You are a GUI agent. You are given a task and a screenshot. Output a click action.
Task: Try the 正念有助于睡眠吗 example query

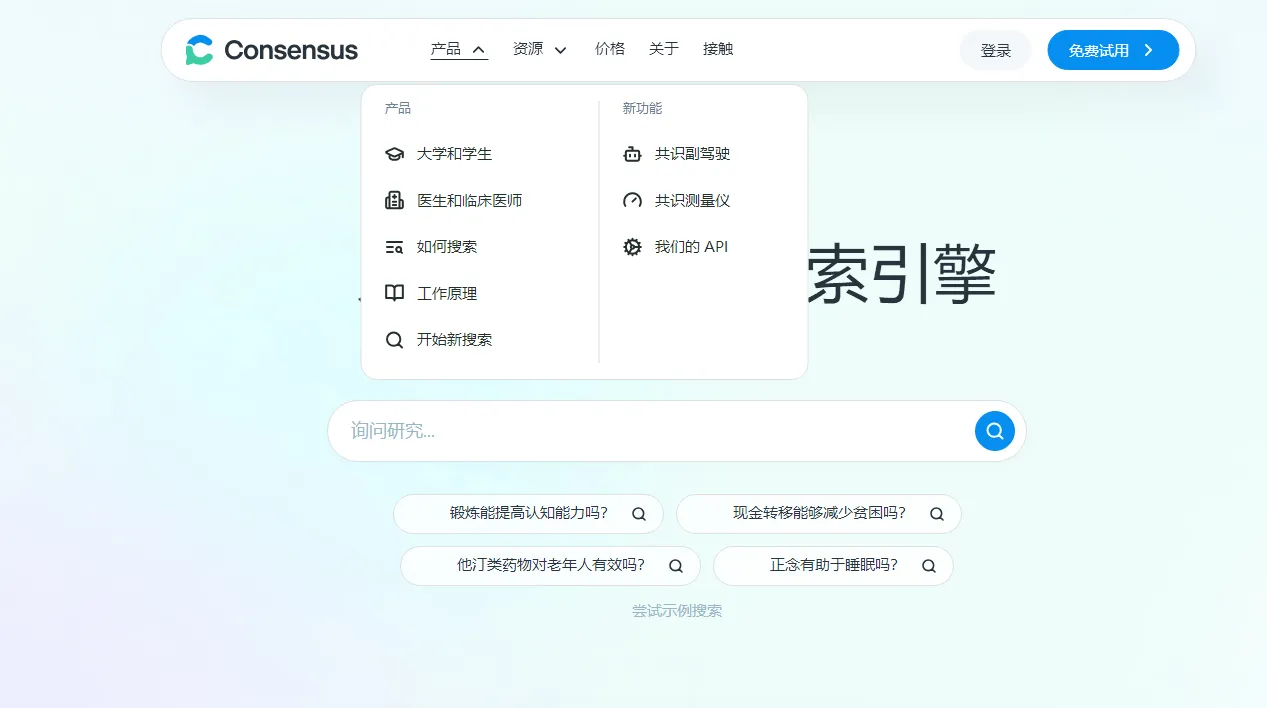pos(833,566)
